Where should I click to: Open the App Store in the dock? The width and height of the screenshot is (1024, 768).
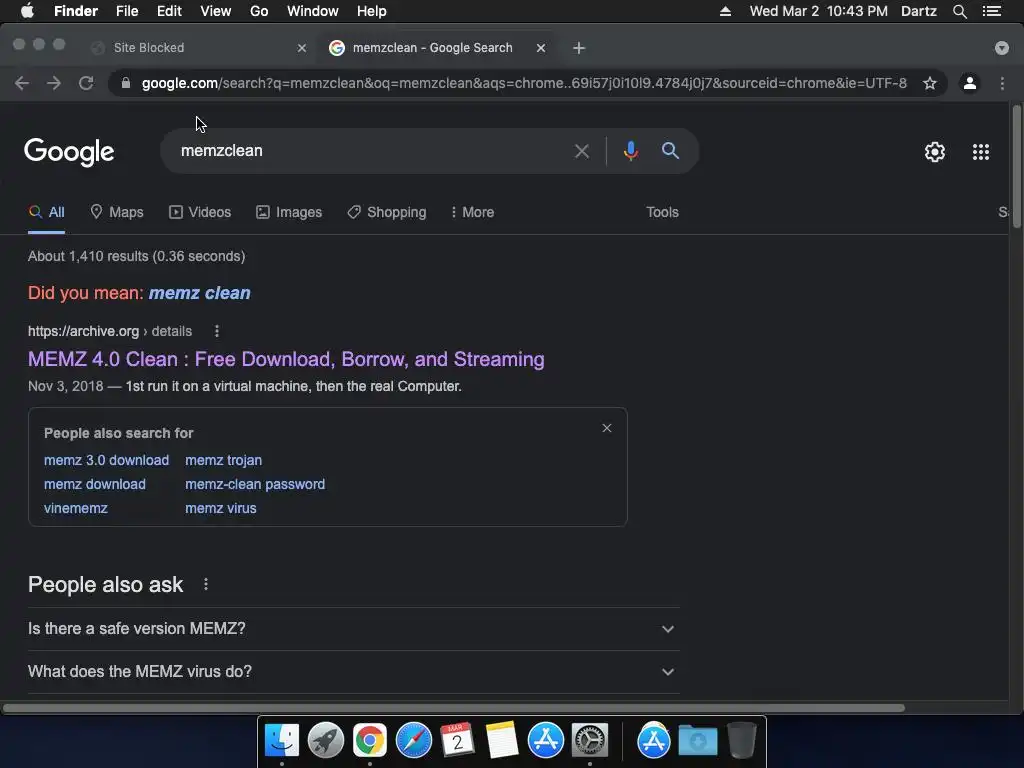point(545,741)
